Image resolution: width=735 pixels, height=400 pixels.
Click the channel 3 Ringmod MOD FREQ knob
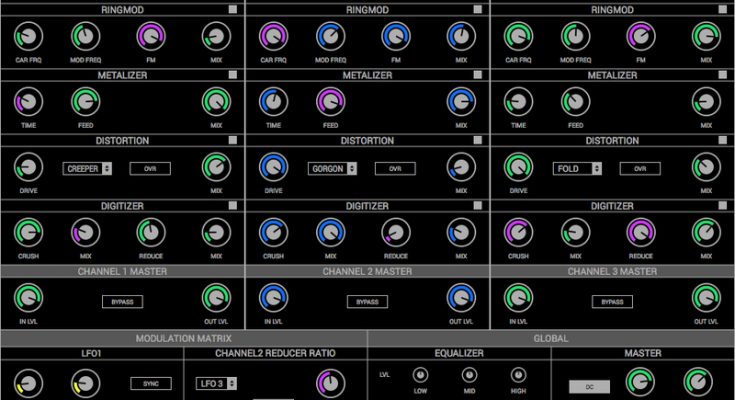pos(575,37)
